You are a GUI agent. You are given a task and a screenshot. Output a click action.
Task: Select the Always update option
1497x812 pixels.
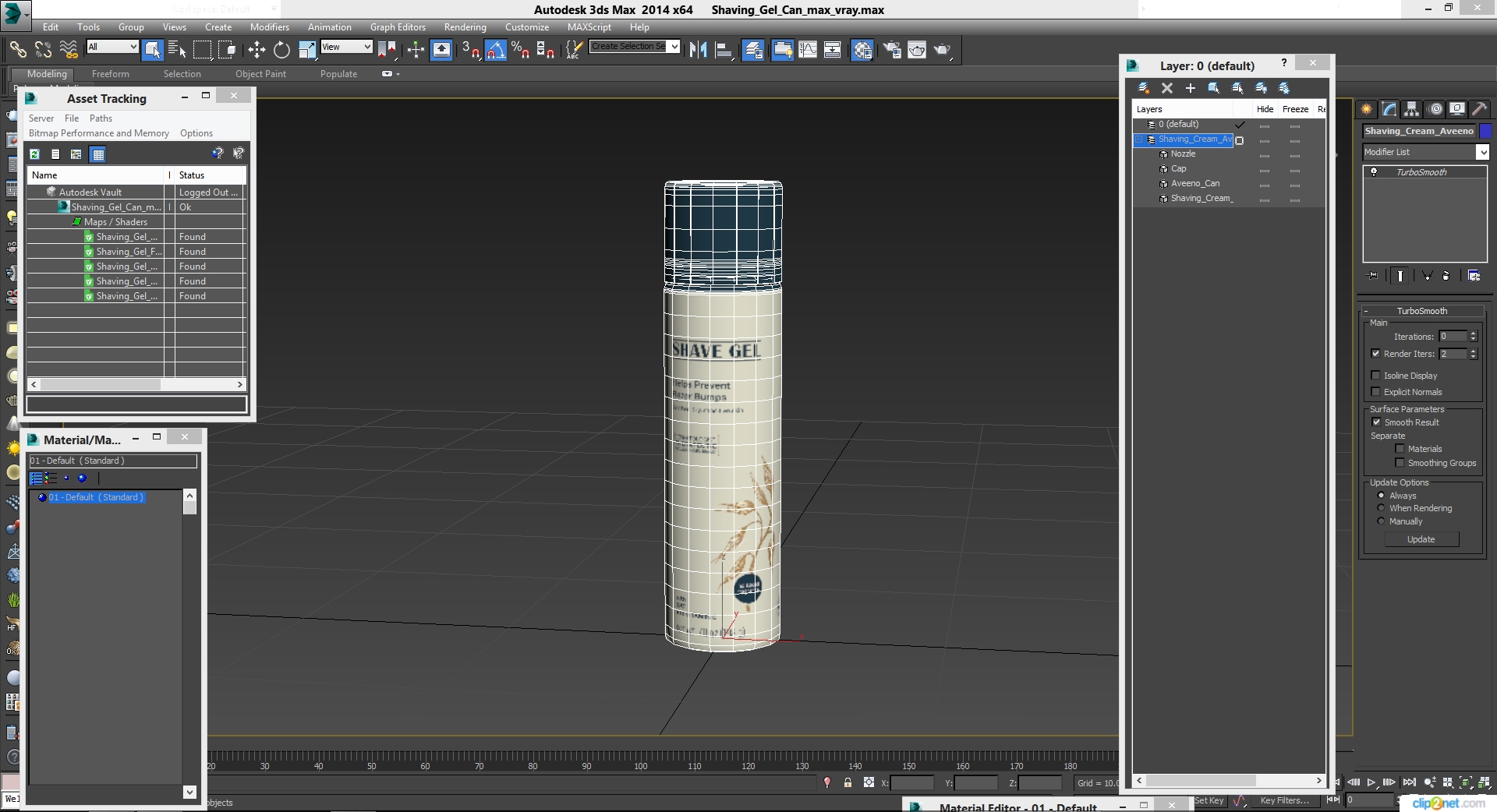point(1382,496)
